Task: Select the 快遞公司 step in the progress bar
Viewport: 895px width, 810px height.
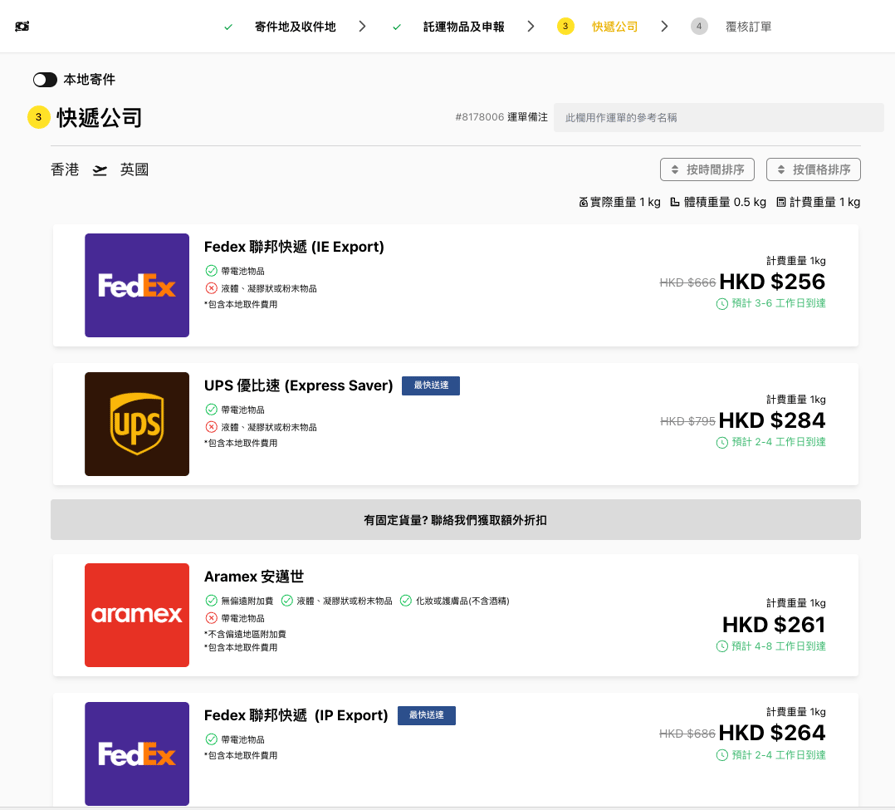Action: click(x=614, y=27)
